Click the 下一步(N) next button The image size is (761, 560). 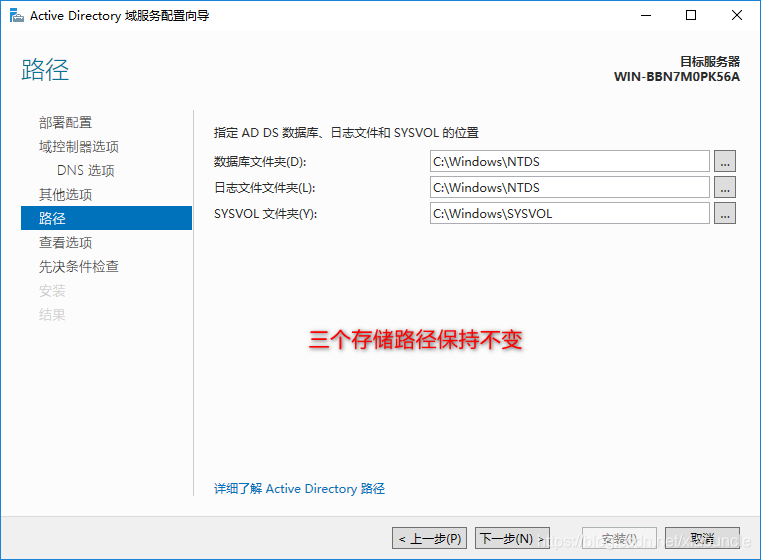coord(512,538)
